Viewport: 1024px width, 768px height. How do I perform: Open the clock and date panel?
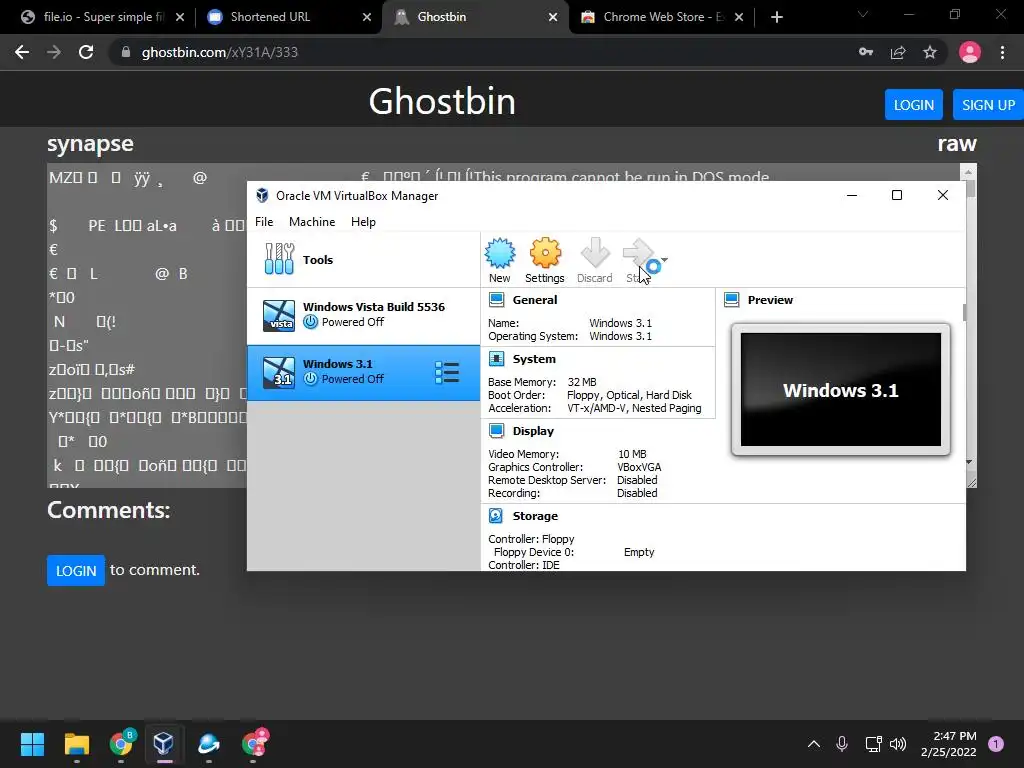click(949, 744)
